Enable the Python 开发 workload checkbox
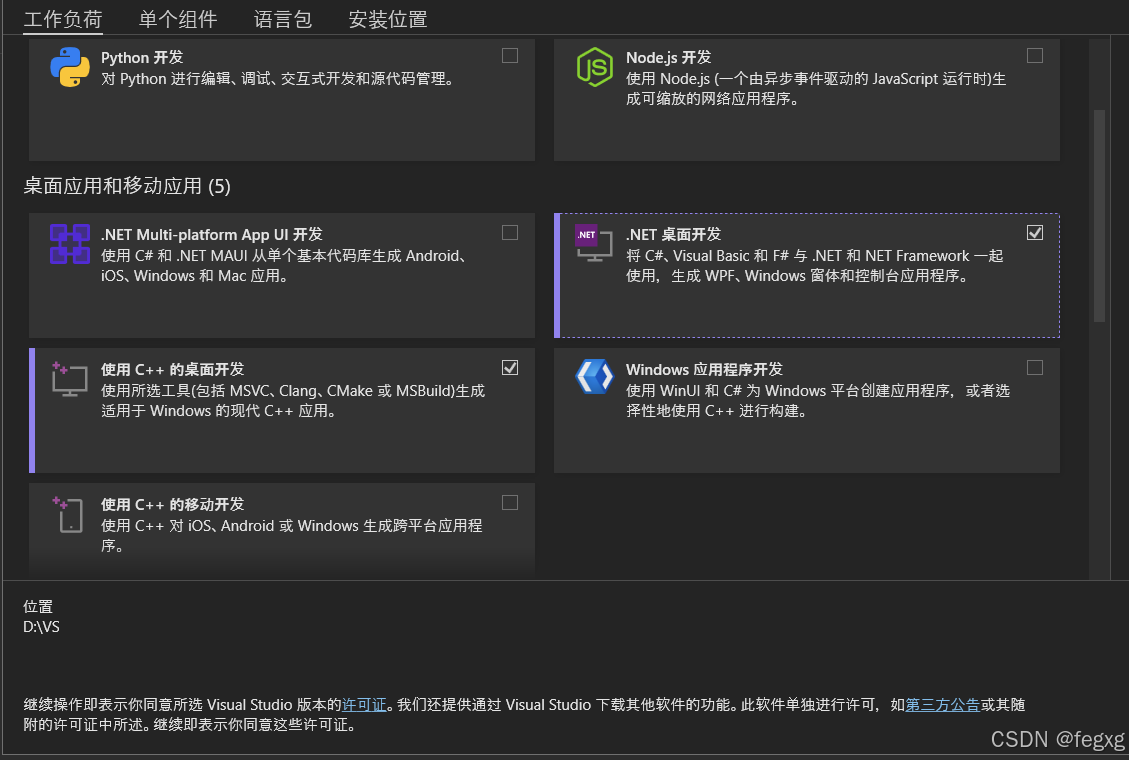 click(x=510, y=55)
